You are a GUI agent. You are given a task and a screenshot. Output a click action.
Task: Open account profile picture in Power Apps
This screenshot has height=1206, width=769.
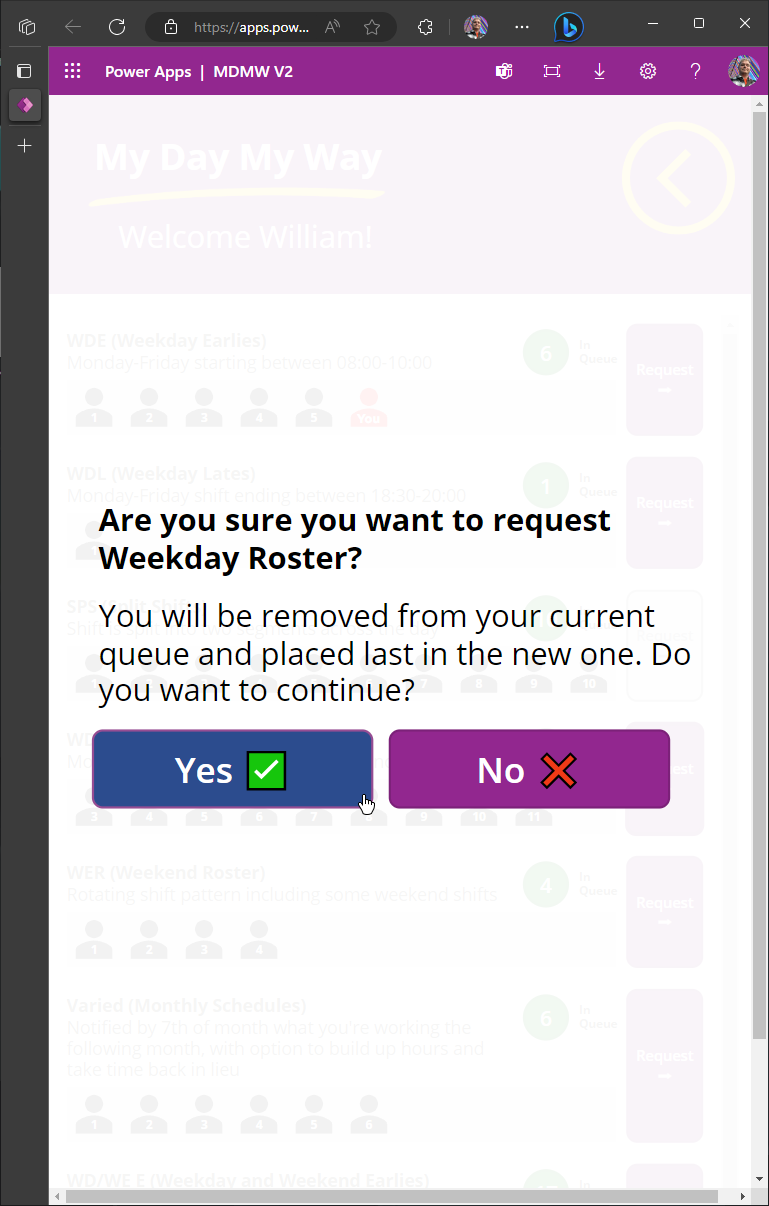(x=743, y=71)
